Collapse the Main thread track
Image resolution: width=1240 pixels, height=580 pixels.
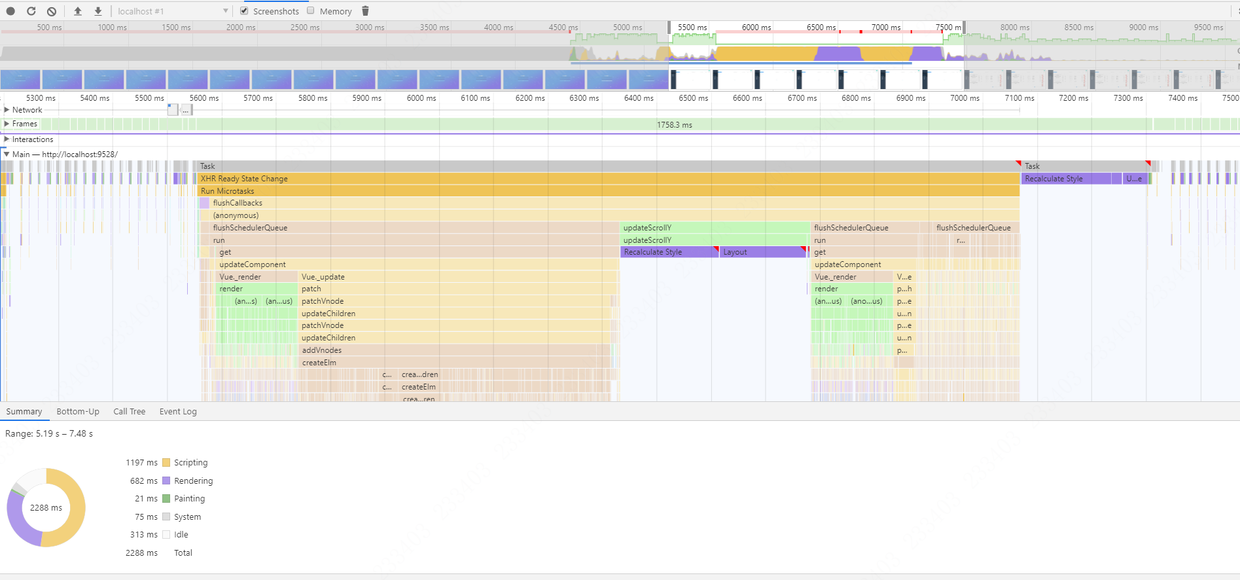(7, 154)
